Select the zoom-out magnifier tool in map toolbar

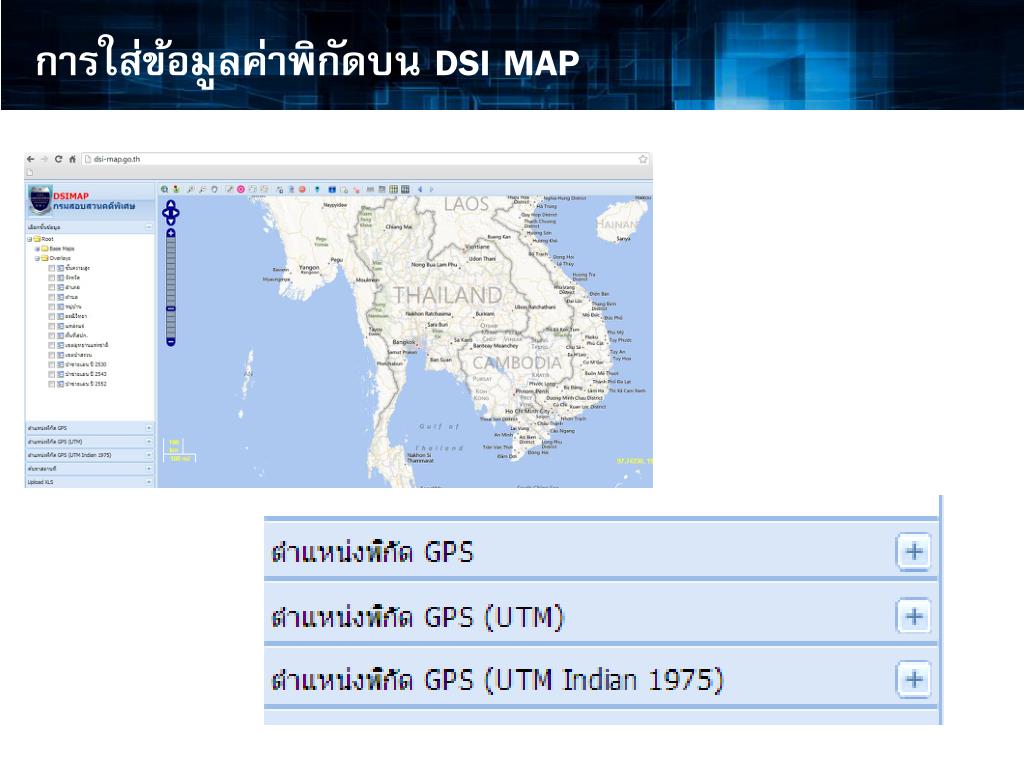coord(202,189)
